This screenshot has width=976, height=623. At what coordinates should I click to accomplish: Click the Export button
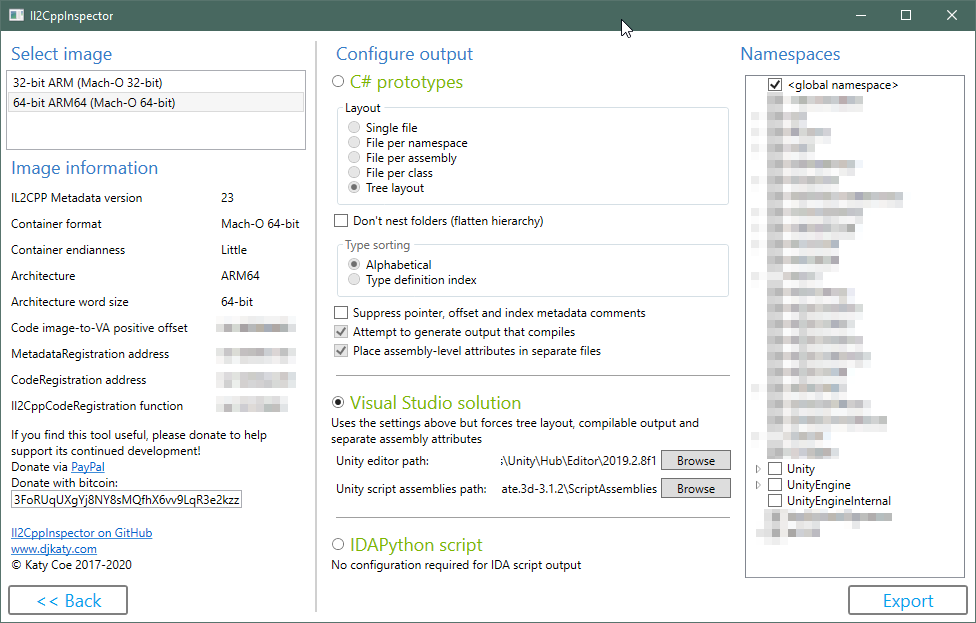coord(907,600)
